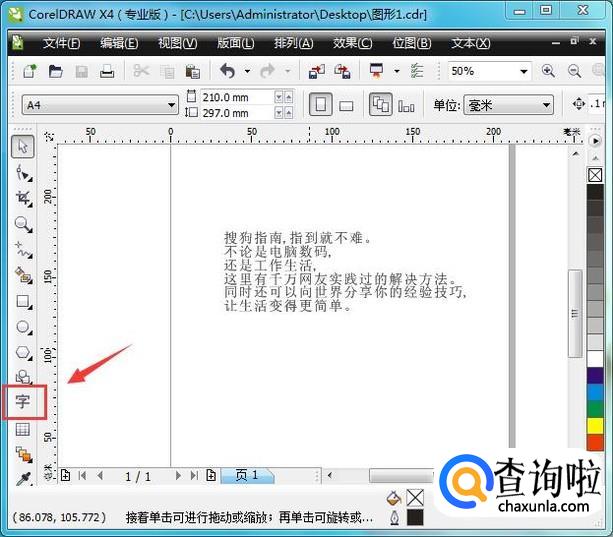
Task: Print the document
Action: click(107, 72)
